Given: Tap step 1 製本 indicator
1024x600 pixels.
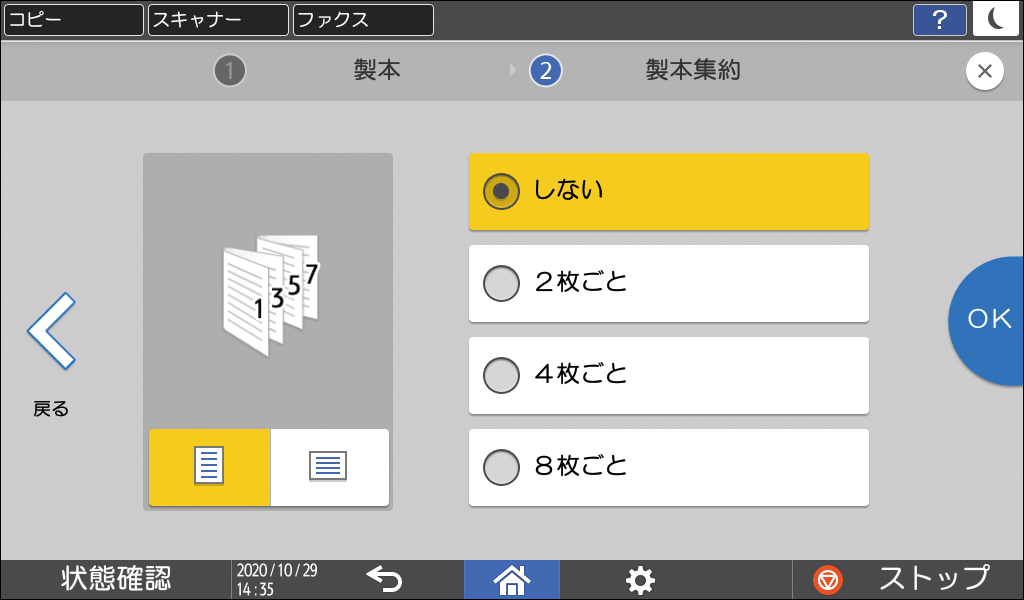Looking at the screenshot, I should pos(229,71).
